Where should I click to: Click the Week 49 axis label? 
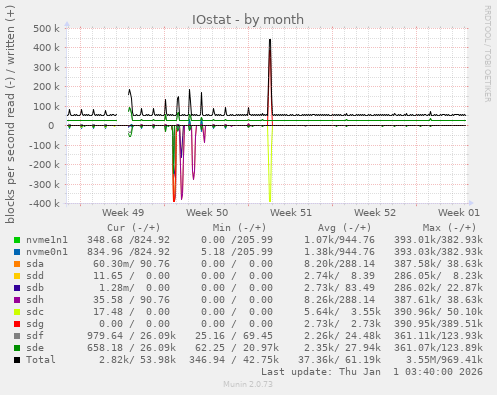123,213
